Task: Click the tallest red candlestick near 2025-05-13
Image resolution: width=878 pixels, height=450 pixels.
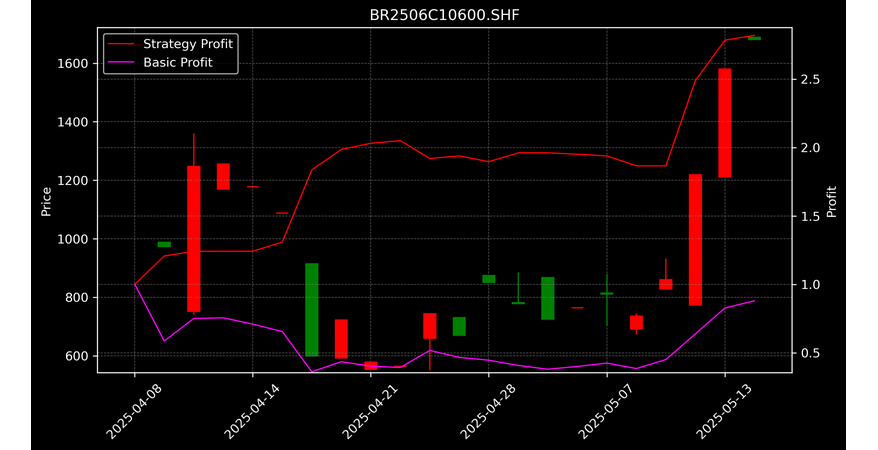Action: (x=725, y=123)
